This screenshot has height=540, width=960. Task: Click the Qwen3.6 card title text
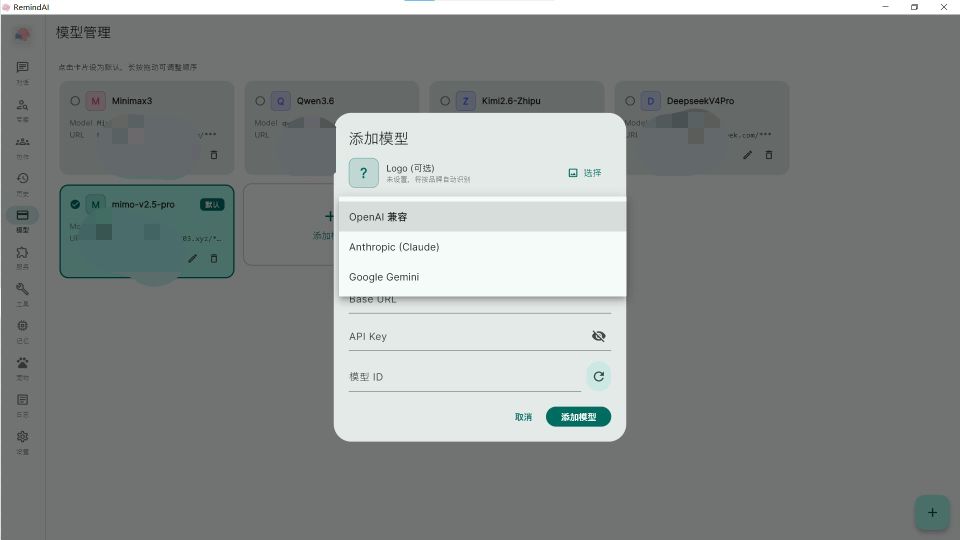[x=315, y=101]
